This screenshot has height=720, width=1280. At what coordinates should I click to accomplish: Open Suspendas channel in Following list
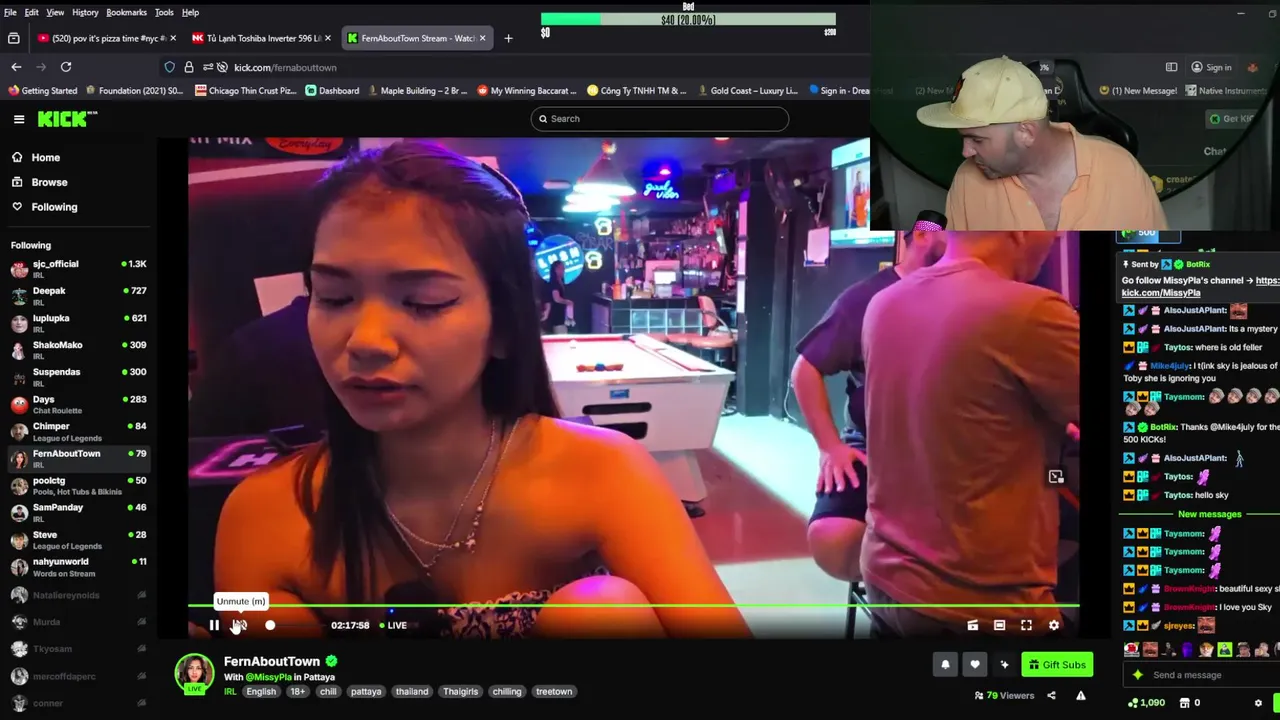coord(78,376)
